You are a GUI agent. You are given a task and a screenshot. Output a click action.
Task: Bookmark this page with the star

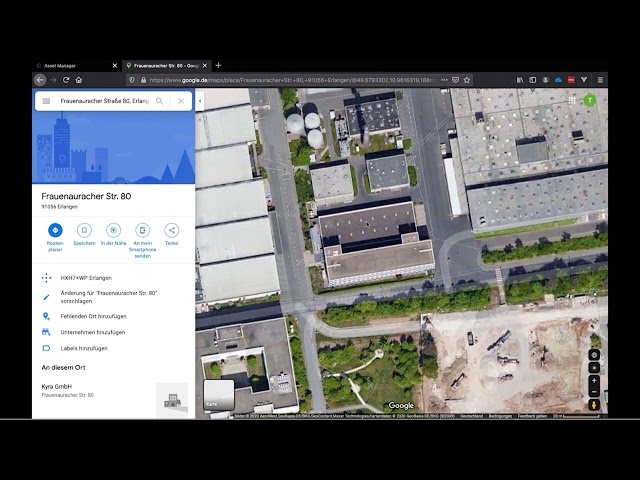point(467,80)
